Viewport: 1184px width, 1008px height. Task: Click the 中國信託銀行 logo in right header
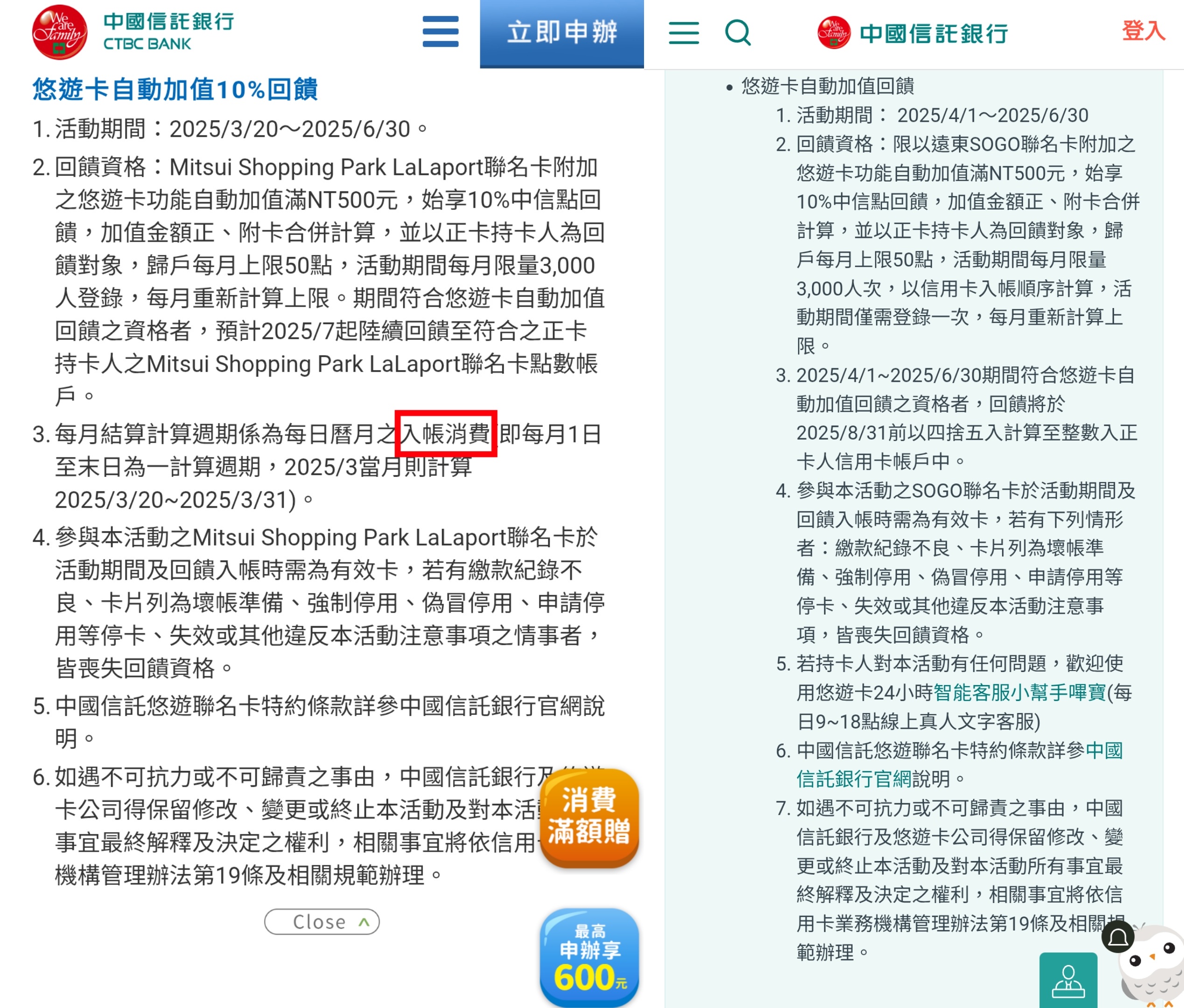(x=912, y=33)
